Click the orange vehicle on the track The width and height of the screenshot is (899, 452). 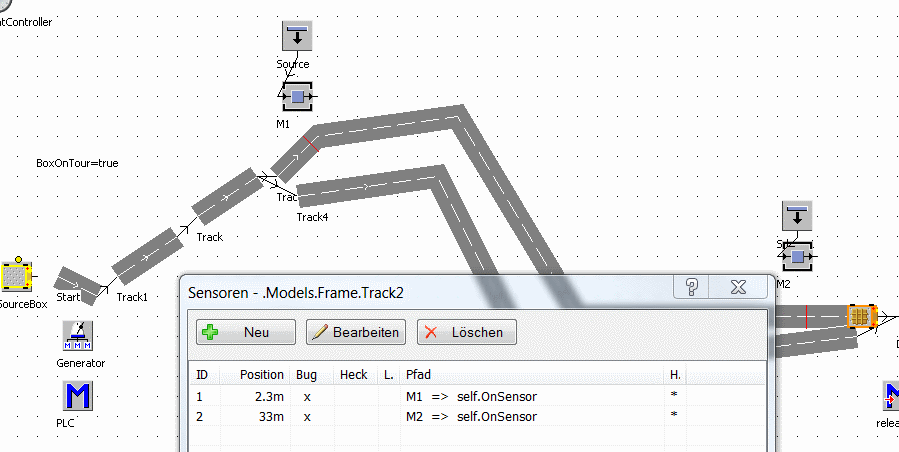860,316
